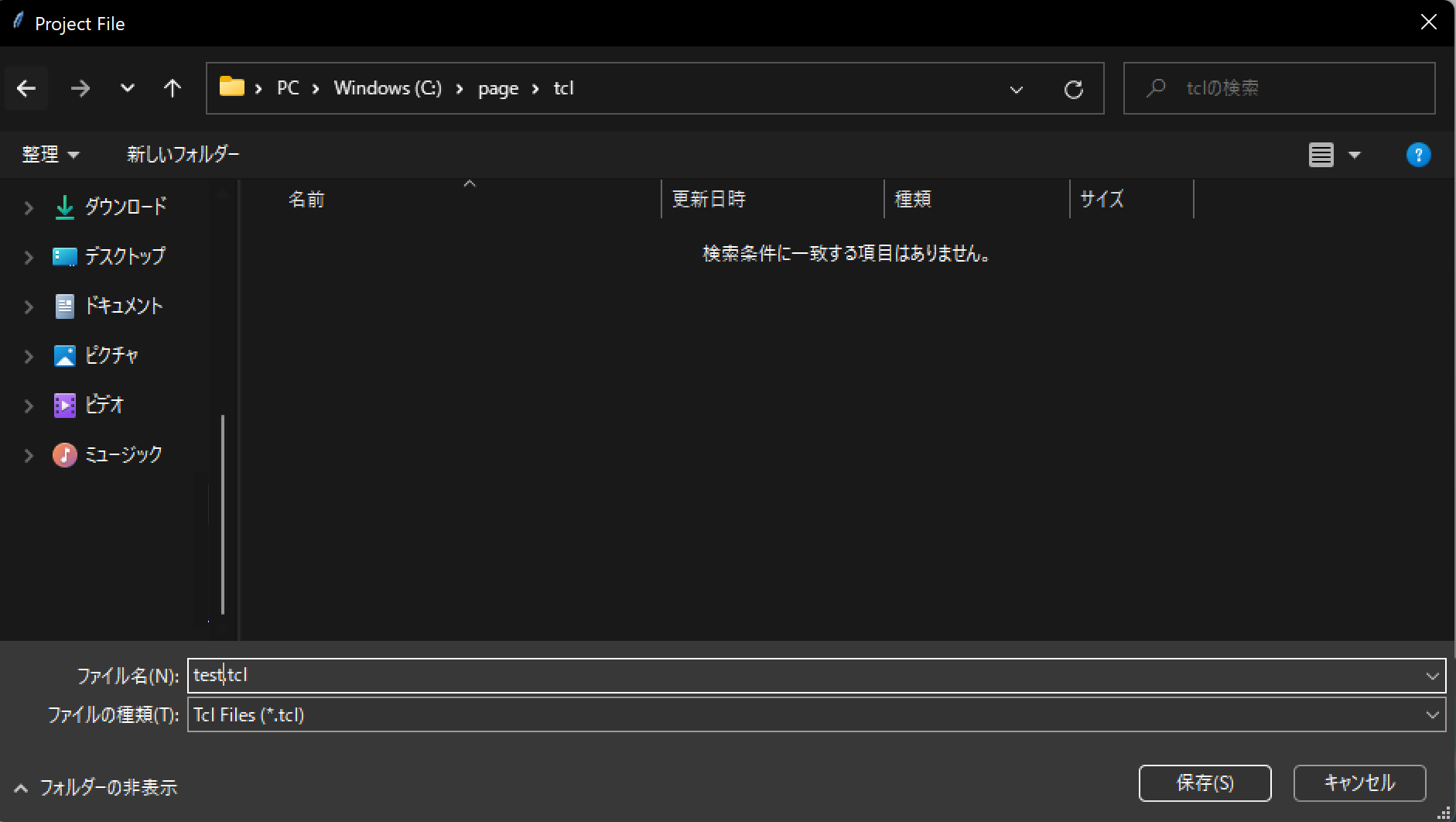Open the Downloads folder in sidebar
Image resolution: width=1456 pixels, height=822 pixels.
[125, 207]
